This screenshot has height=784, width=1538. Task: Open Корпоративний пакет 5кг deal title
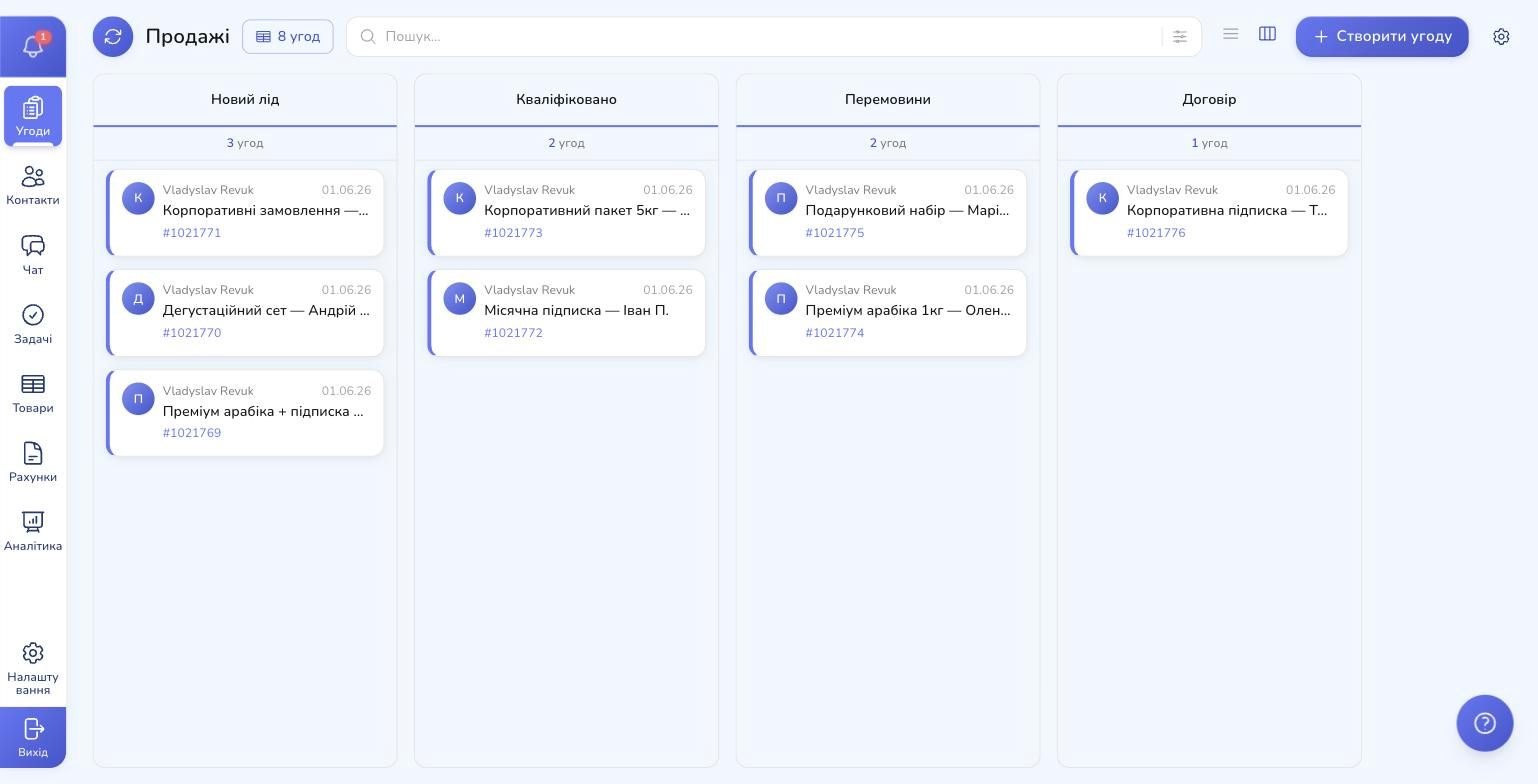587,211
